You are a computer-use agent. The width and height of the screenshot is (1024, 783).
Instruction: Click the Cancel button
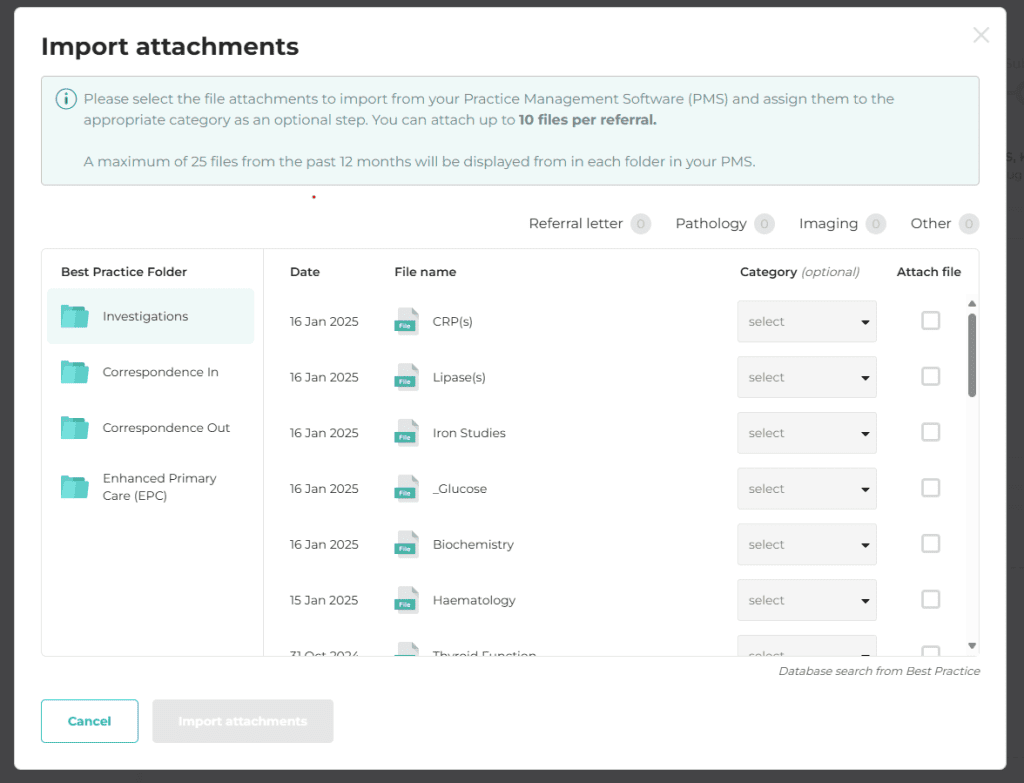(x=89, y=721)
